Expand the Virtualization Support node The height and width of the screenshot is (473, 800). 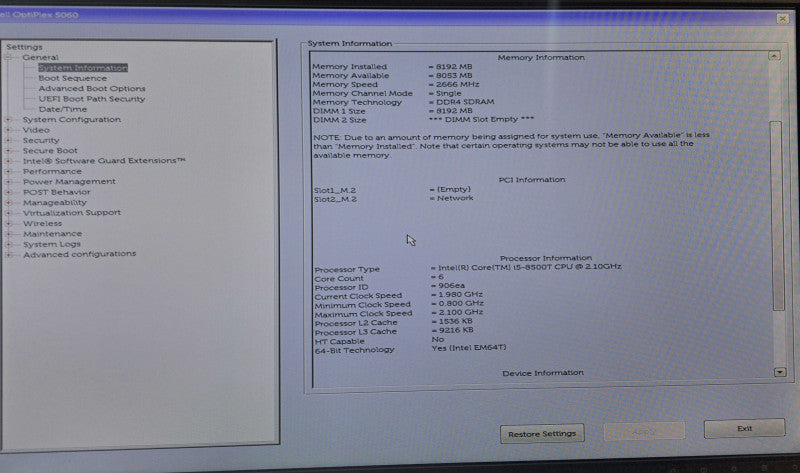(x=8, y=213)
